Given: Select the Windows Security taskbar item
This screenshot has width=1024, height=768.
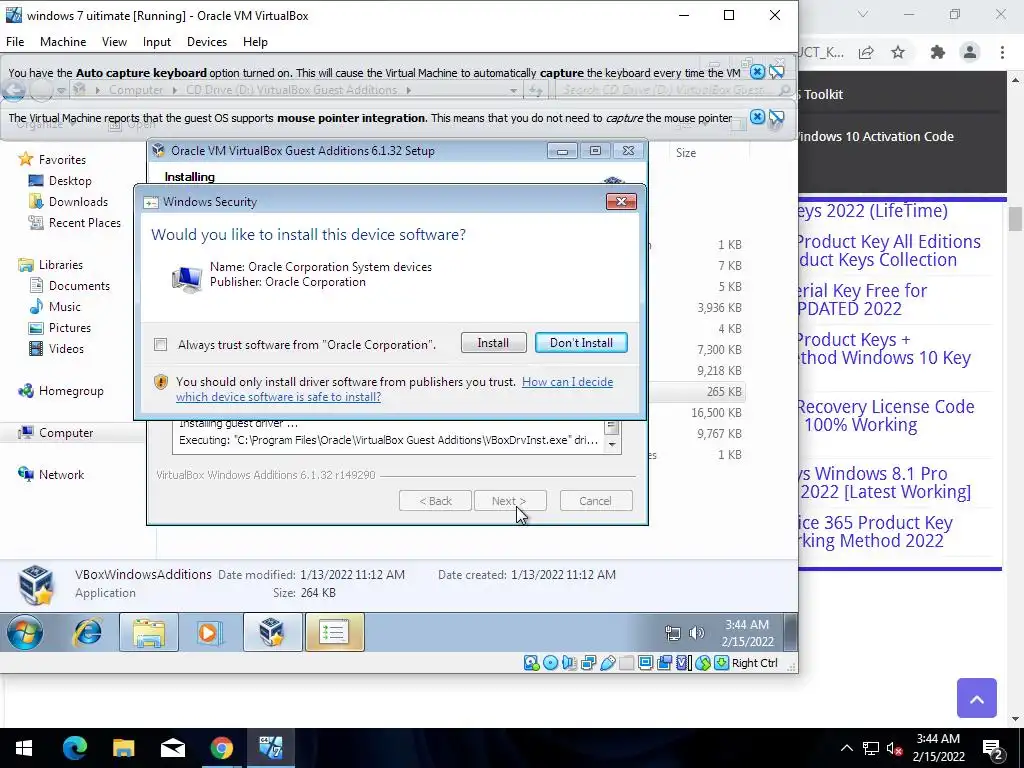Looking at the screenshot, I should [x=334, y=632].
